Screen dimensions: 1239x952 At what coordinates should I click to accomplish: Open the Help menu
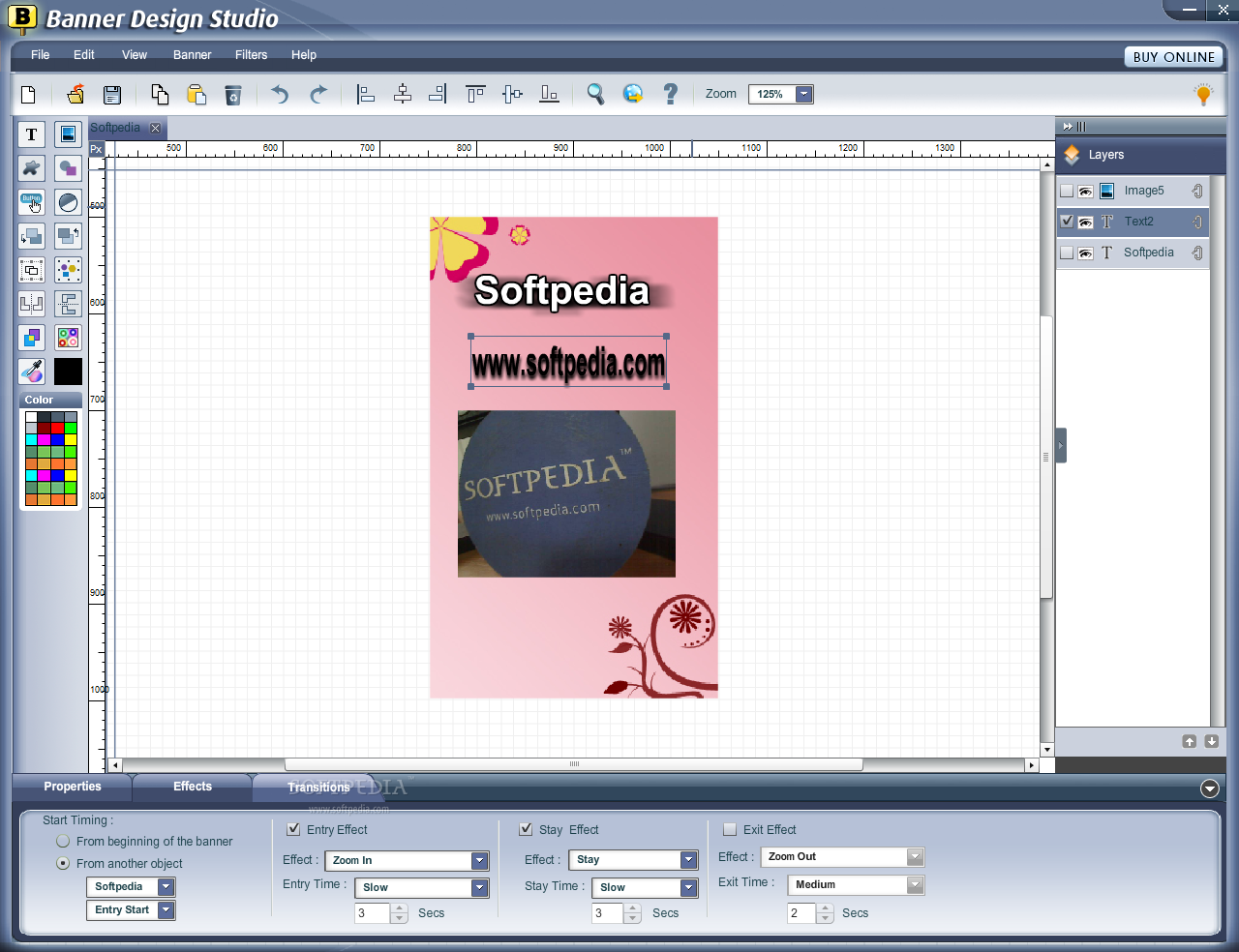coord(304,55)
